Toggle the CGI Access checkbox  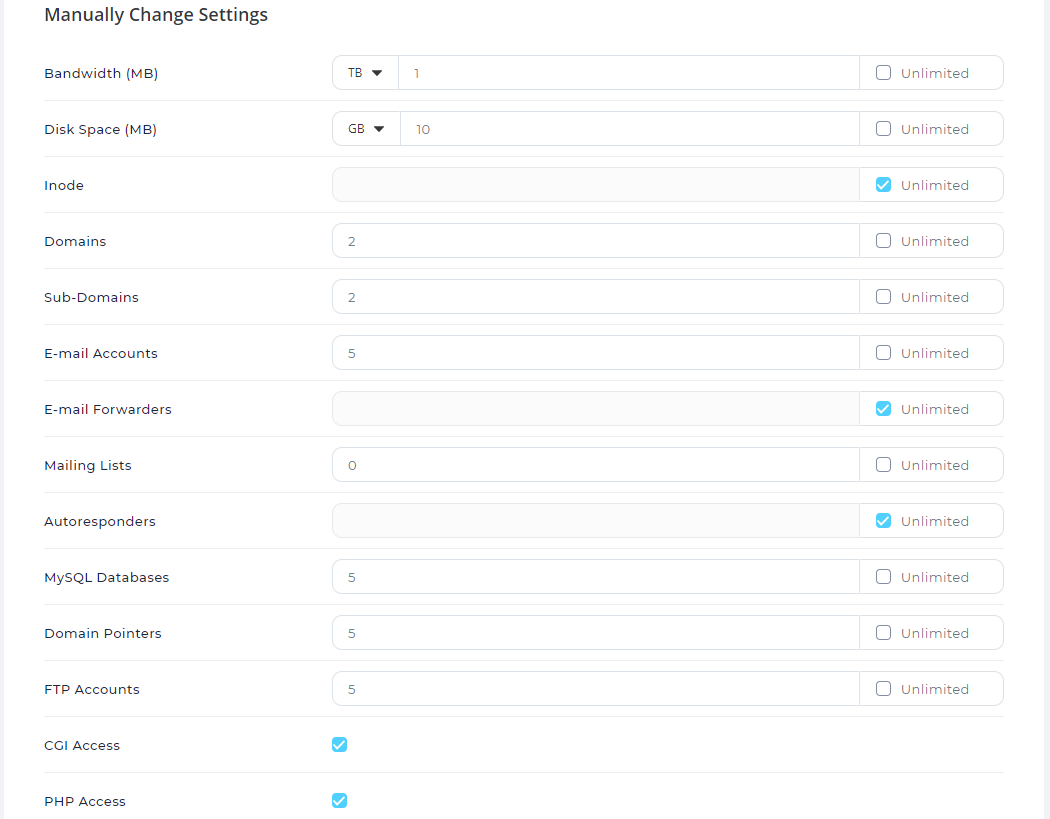pyautogui.click(x=340, y=745)
